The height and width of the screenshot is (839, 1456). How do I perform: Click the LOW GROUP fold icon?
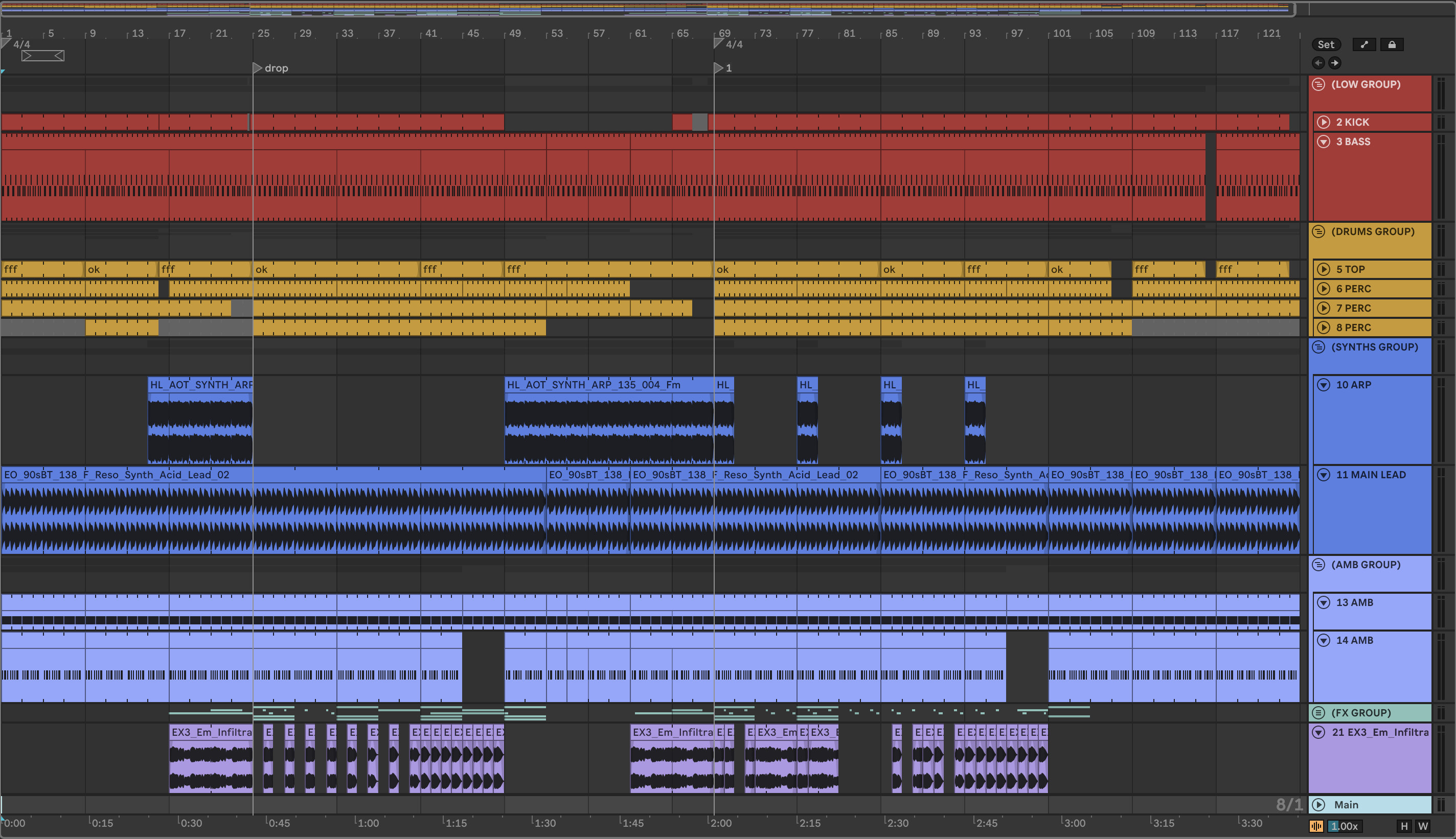click(x=1318, y=85)
